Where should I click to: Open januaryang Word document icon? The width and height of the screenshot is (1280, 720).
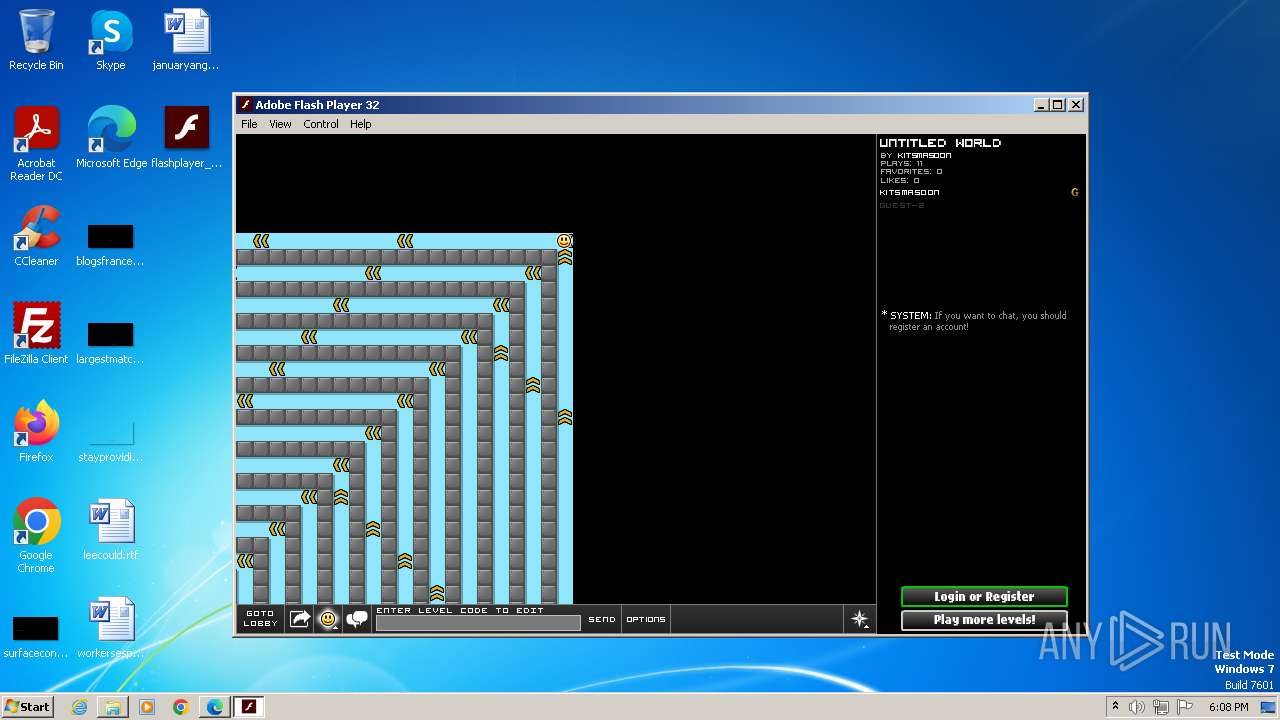[186, 40]
